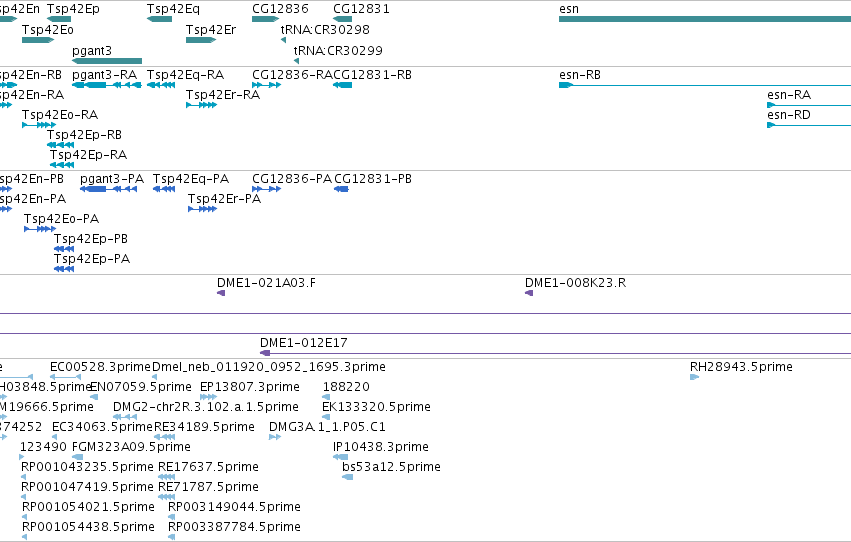Viewport: 851px width, 542px height.
Task: Click the esn-RB transcript label
Action: point(580,75)
